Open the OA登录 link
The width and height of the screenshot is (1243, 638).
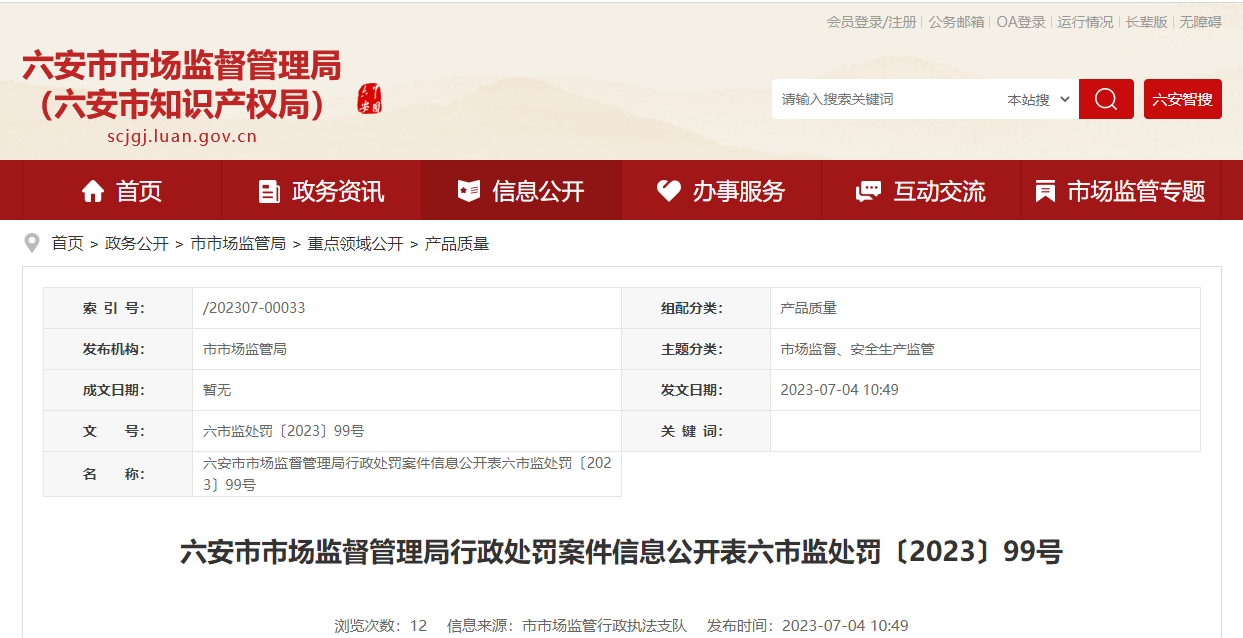[x=1021, y=22]
